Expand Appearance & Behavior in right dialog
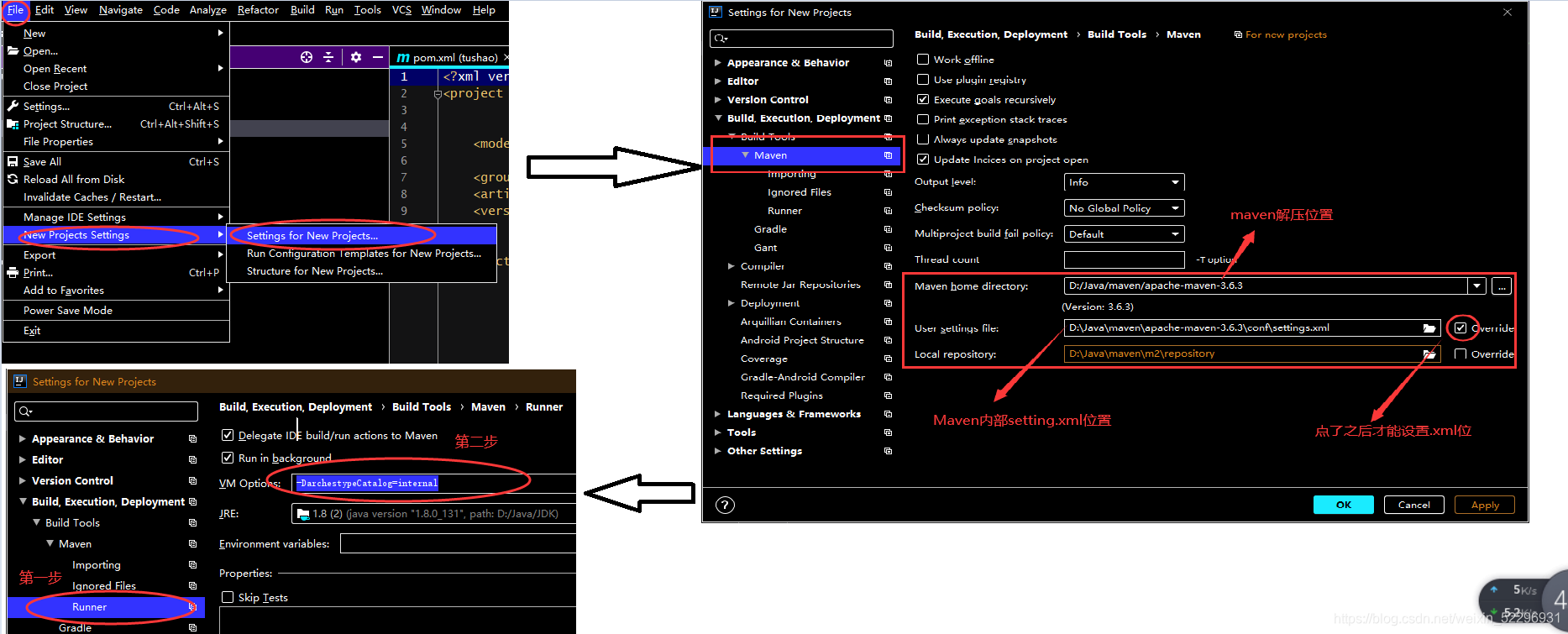 [x=718, y=63]
